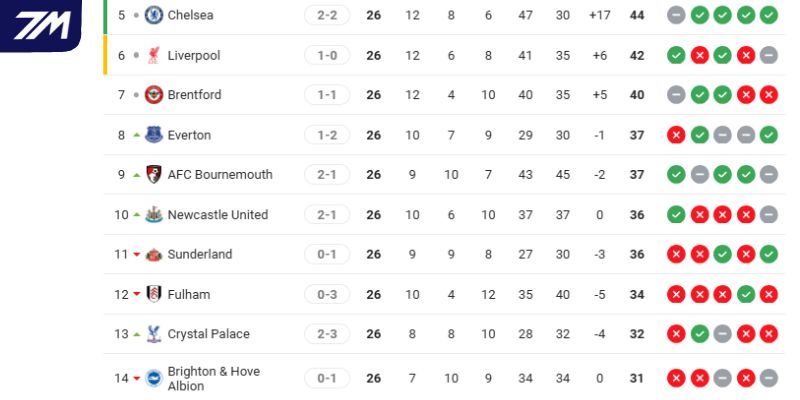Click Liverpool's 1-0 latest score badge

[x=327, y=55]
